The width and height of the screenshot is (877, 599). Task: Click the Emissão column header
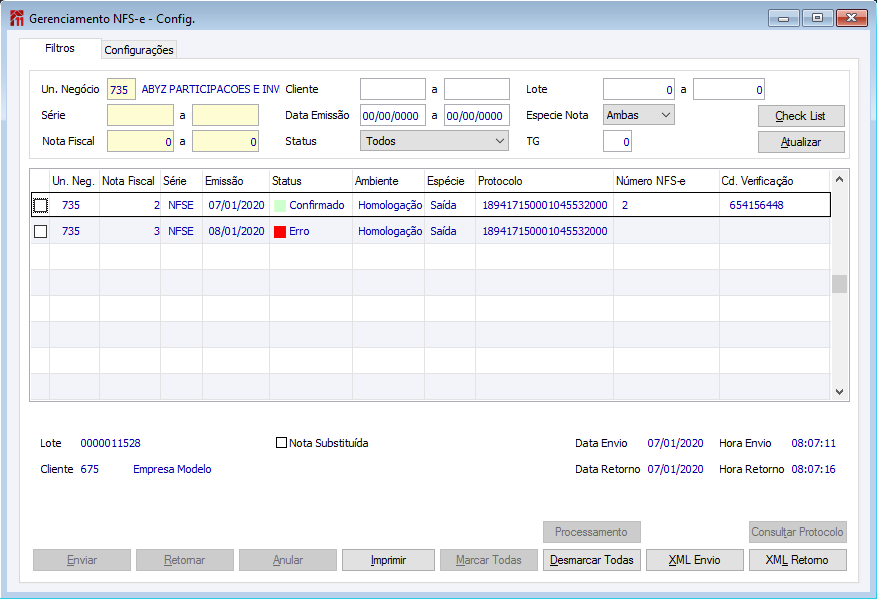[x=236, y=181]
